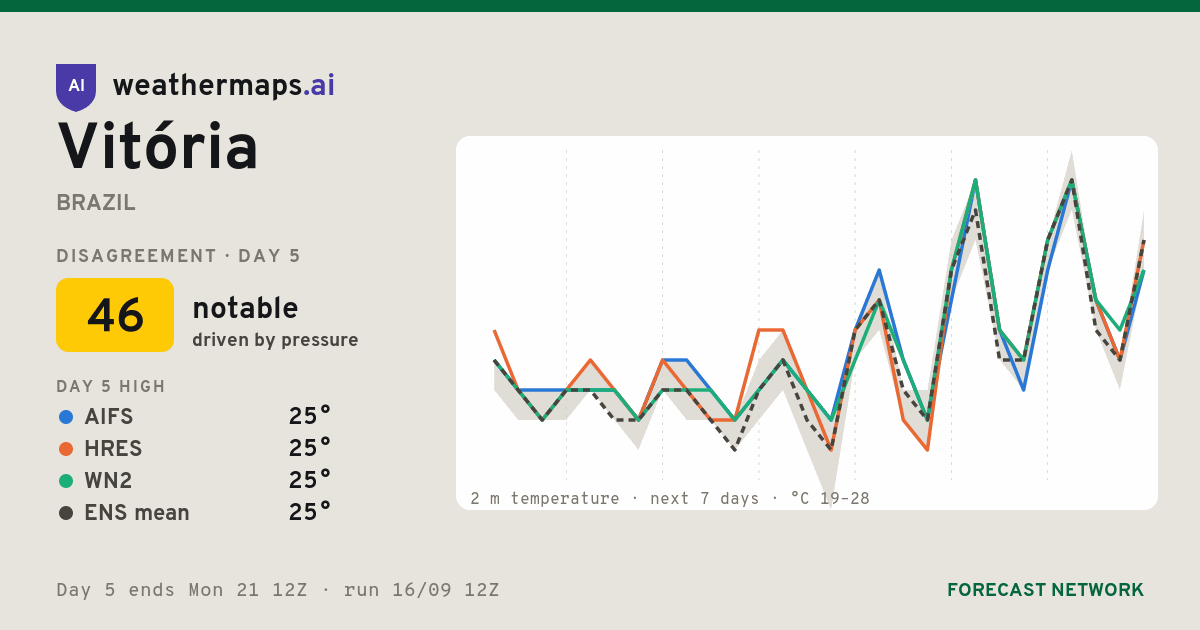The height and width of the screenshot is (630, 1200).
Task: Select the WN2 model label
Action: coord(108,481)
